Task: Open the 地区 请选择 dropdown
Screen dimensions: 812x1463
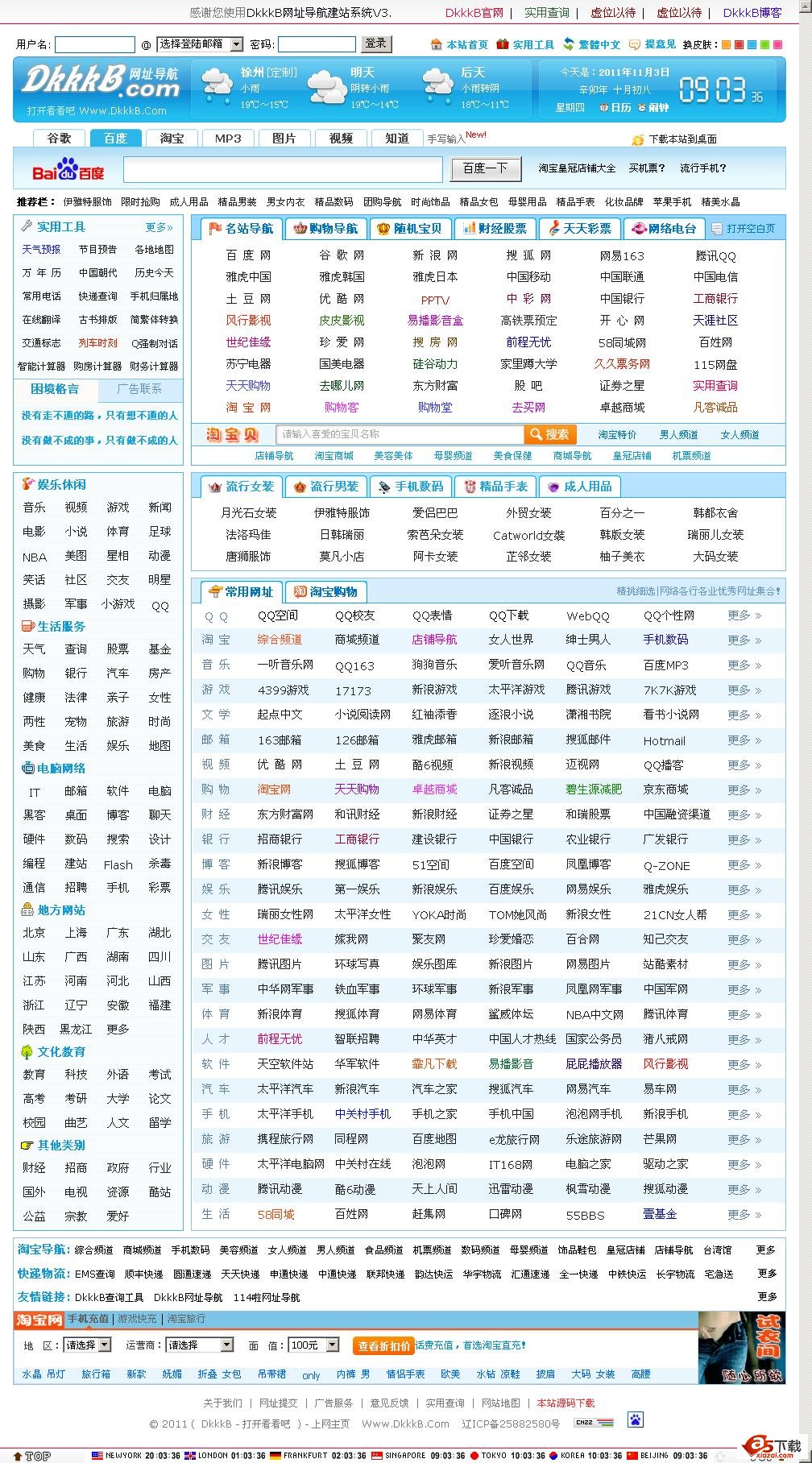Action: tap(88, 1345)
